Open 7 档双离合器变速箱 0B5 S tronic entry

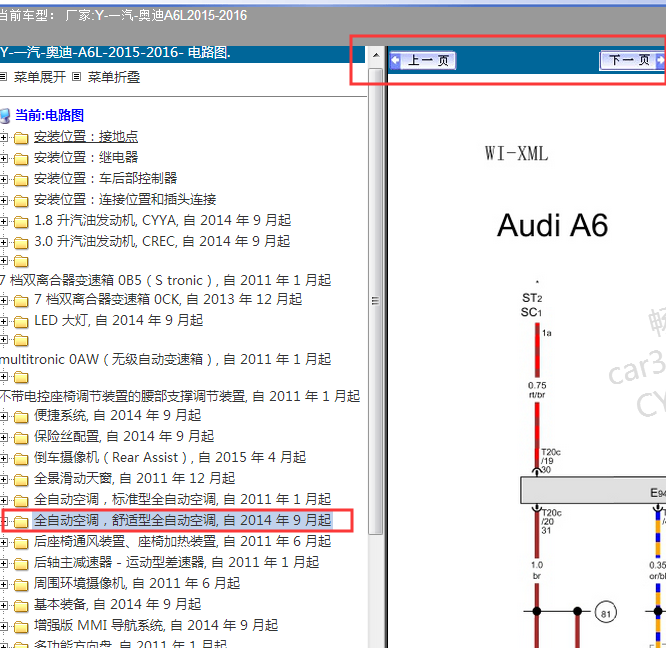166,280
